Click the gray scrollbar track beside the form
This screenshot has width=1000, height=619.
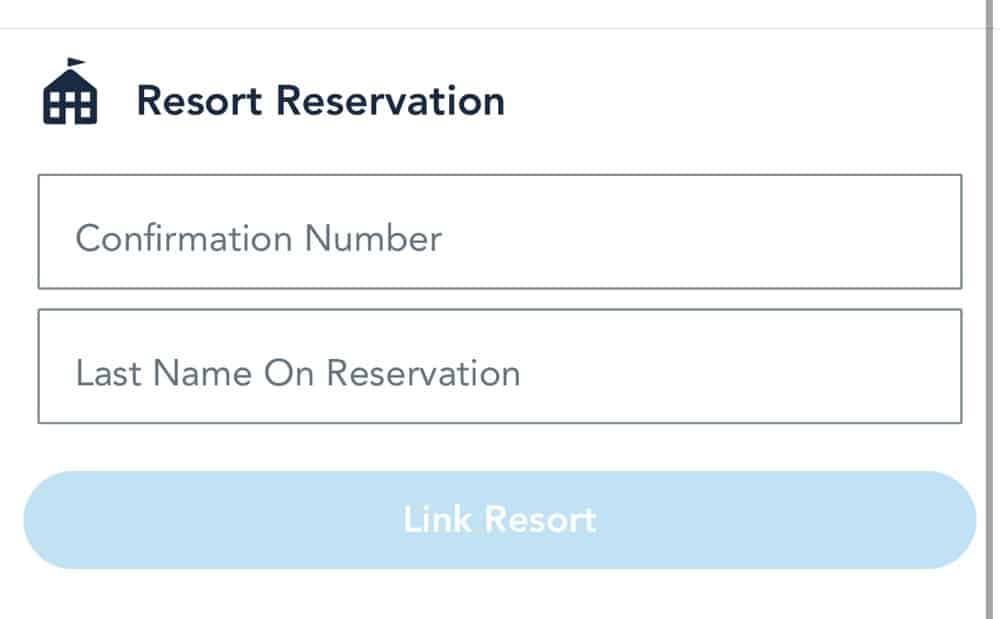[x=990, y=309]
